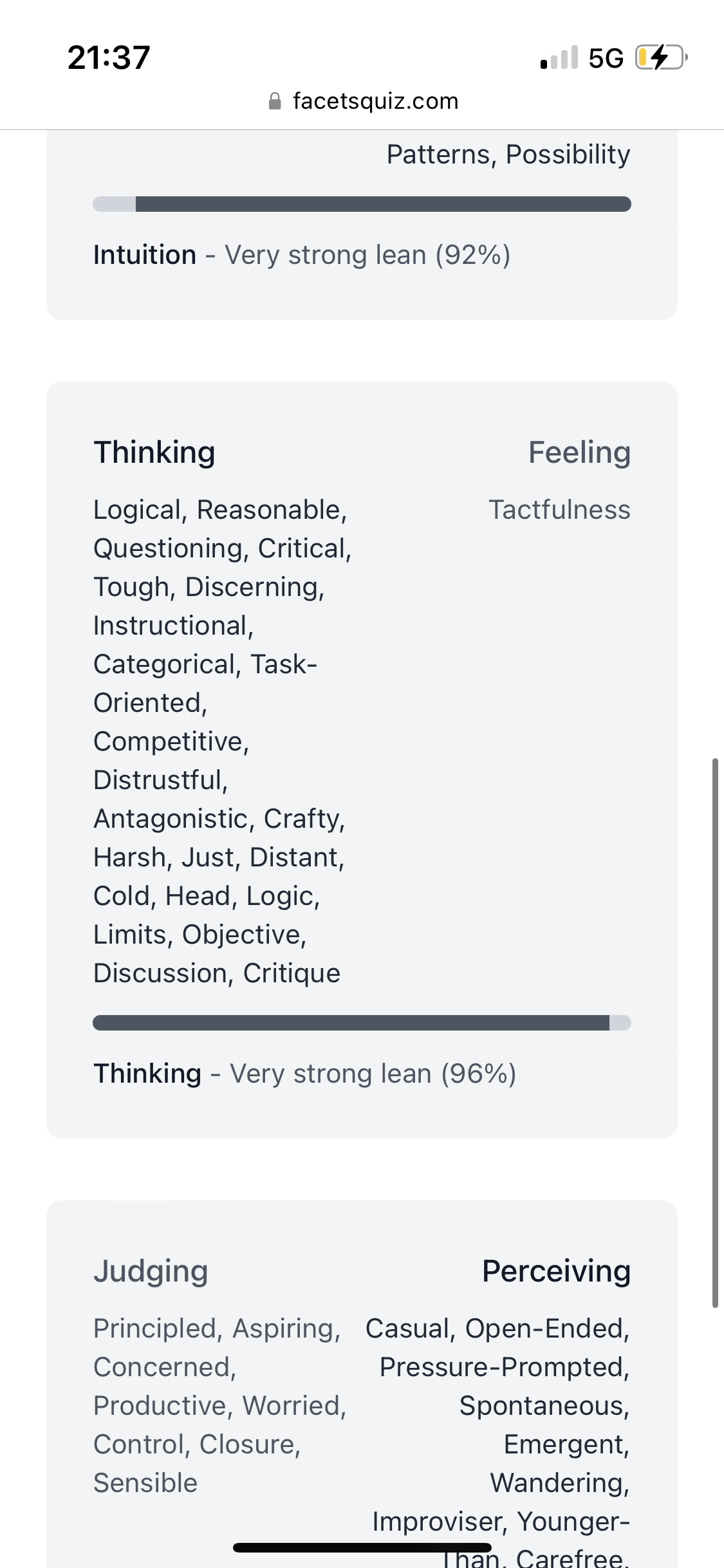Tap the Logical, Reasonable trait line
Viewport: 724px width, 1568px height.
220,510
